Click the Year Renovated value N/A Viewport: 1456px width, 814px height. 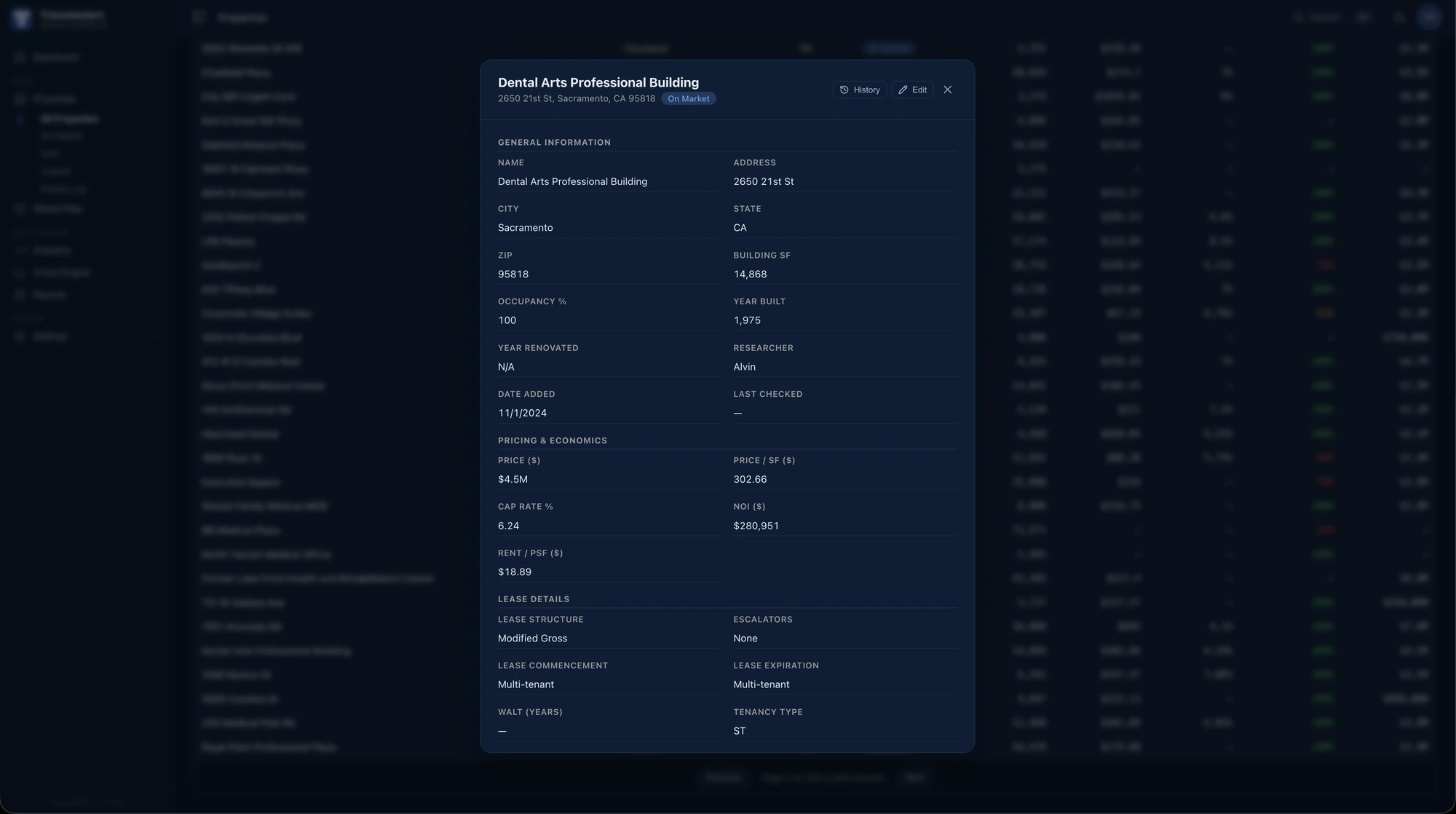(506, 367)
